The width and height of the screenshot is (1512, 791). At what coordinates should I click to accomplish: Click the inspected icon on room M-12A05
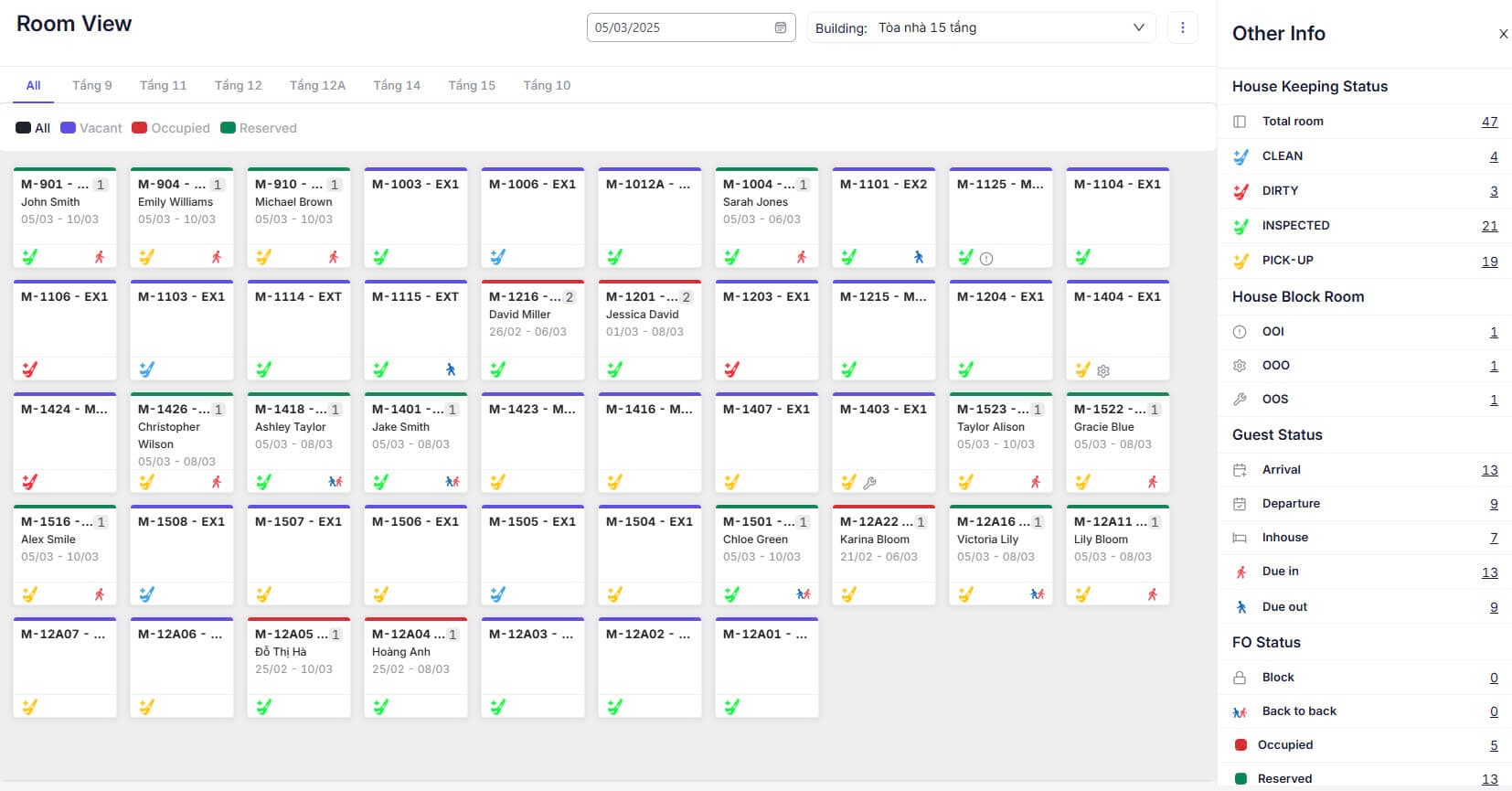(263, 707)
